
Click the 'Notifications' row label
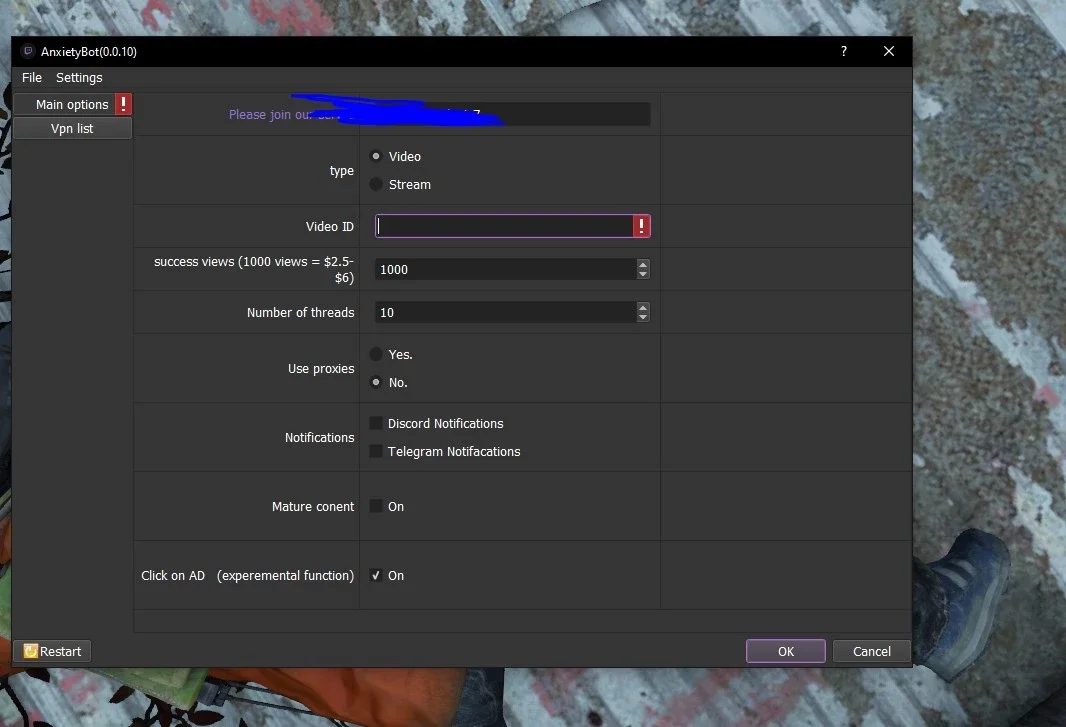click(320, 437)
